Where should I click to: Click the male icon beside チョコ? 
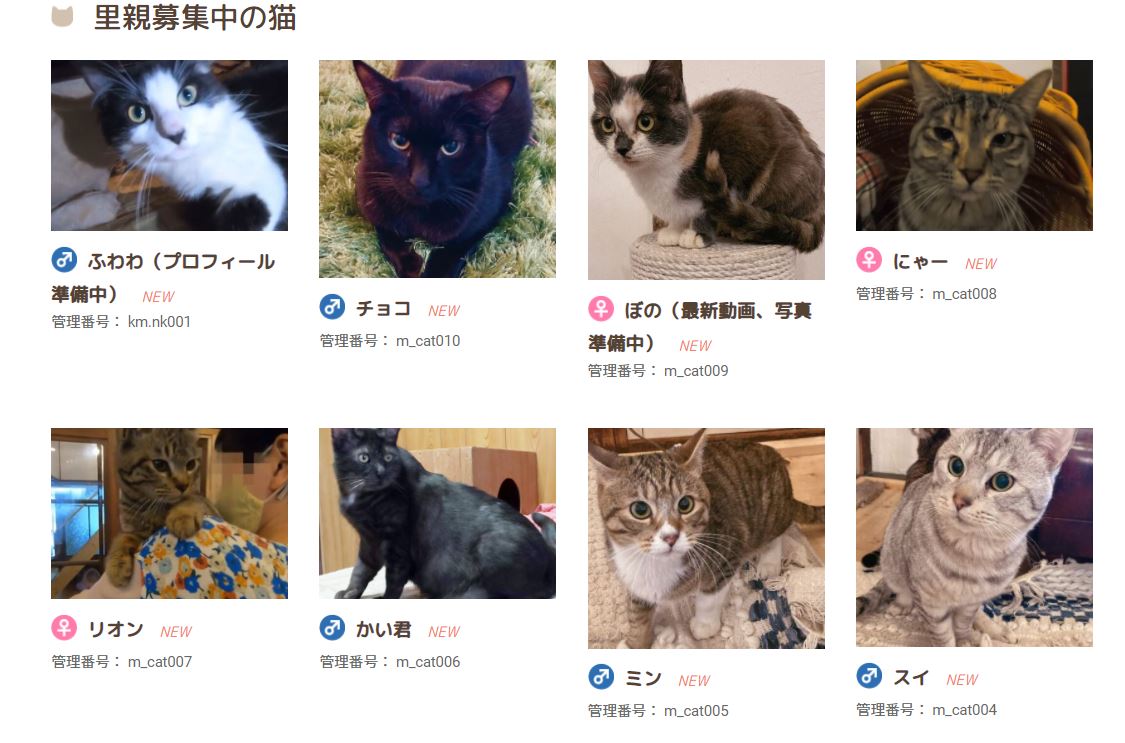pyautogui.click(x=332, y=307)
